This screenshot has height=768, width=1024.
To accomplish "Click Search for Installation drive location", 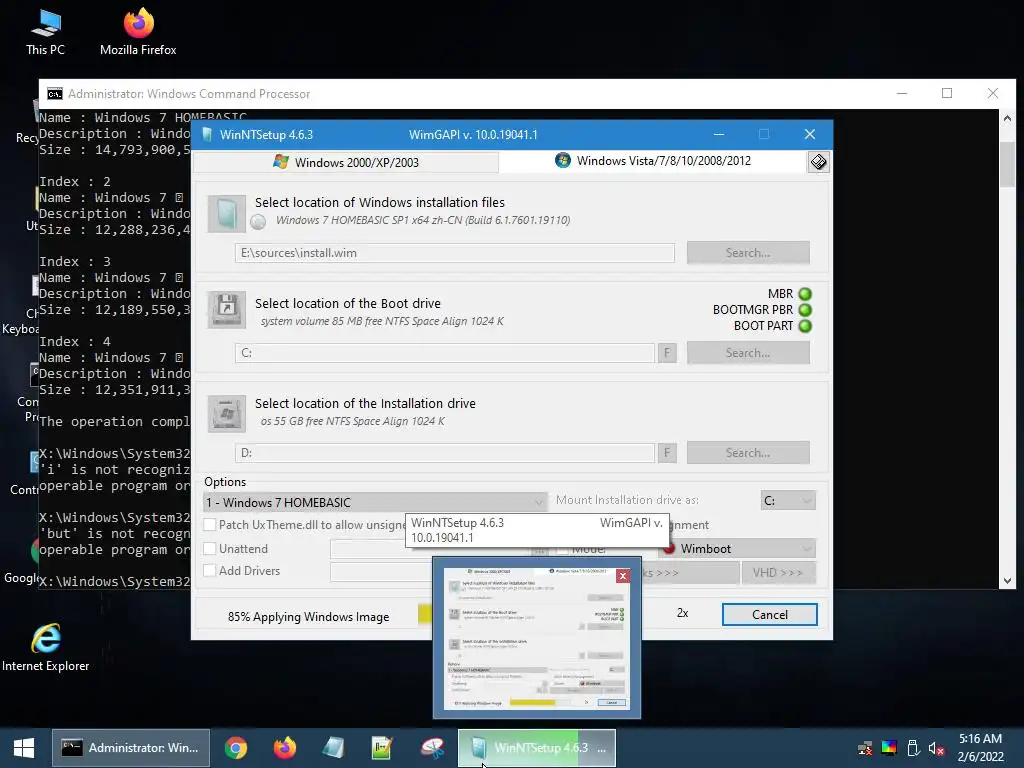I will [748, 453].
